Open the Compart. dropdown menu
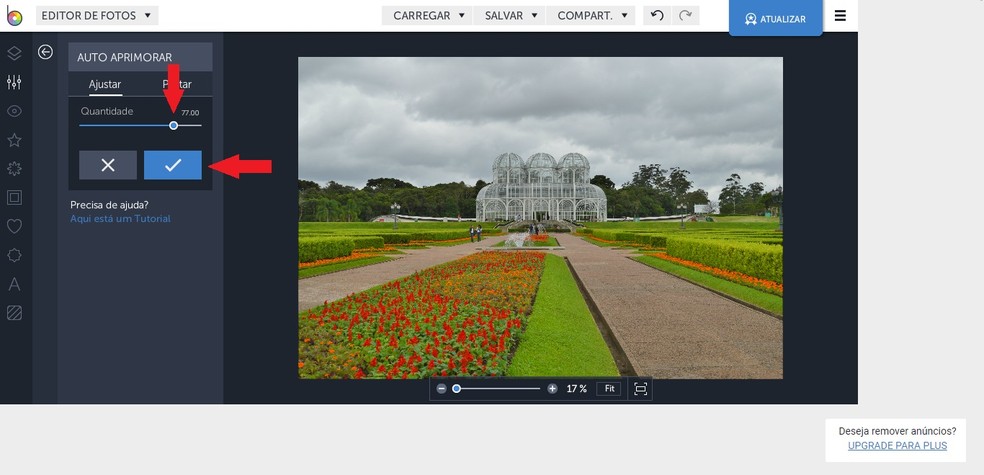The width and height of the screenshot is (984, 475). pos(591,16)
